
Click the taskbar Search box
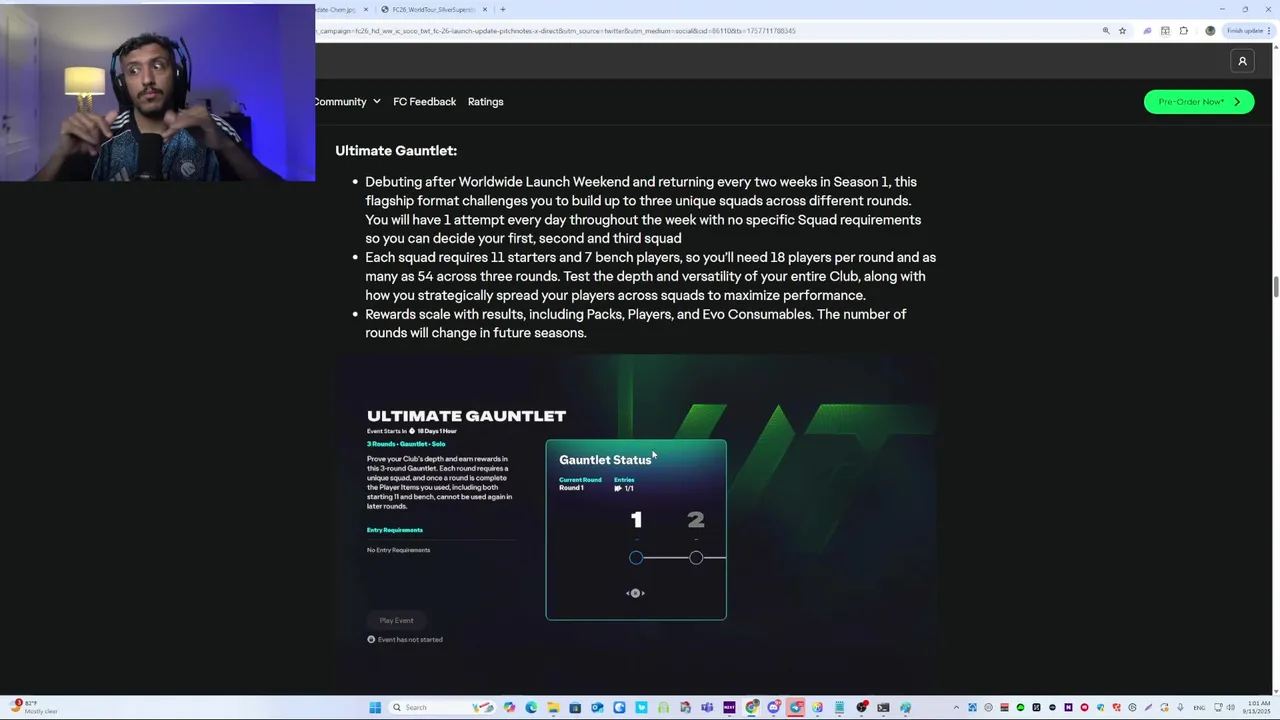coord(441,708)
